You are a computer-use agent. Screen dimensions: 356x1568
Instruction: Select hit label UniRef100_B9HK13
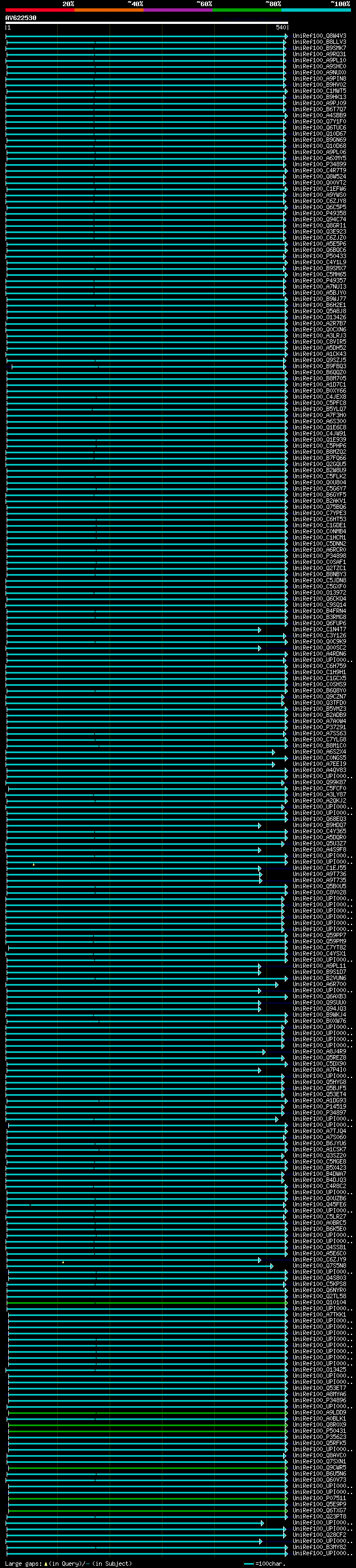[x=319, y=97]
